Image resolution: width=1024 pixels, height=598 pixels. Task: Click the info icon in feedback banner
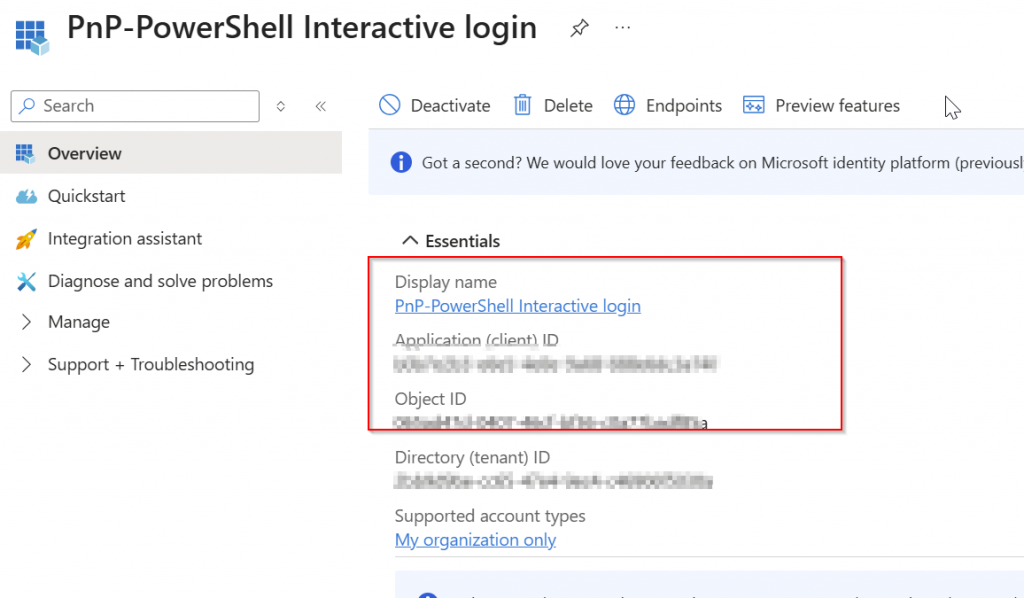click(400, 162)
